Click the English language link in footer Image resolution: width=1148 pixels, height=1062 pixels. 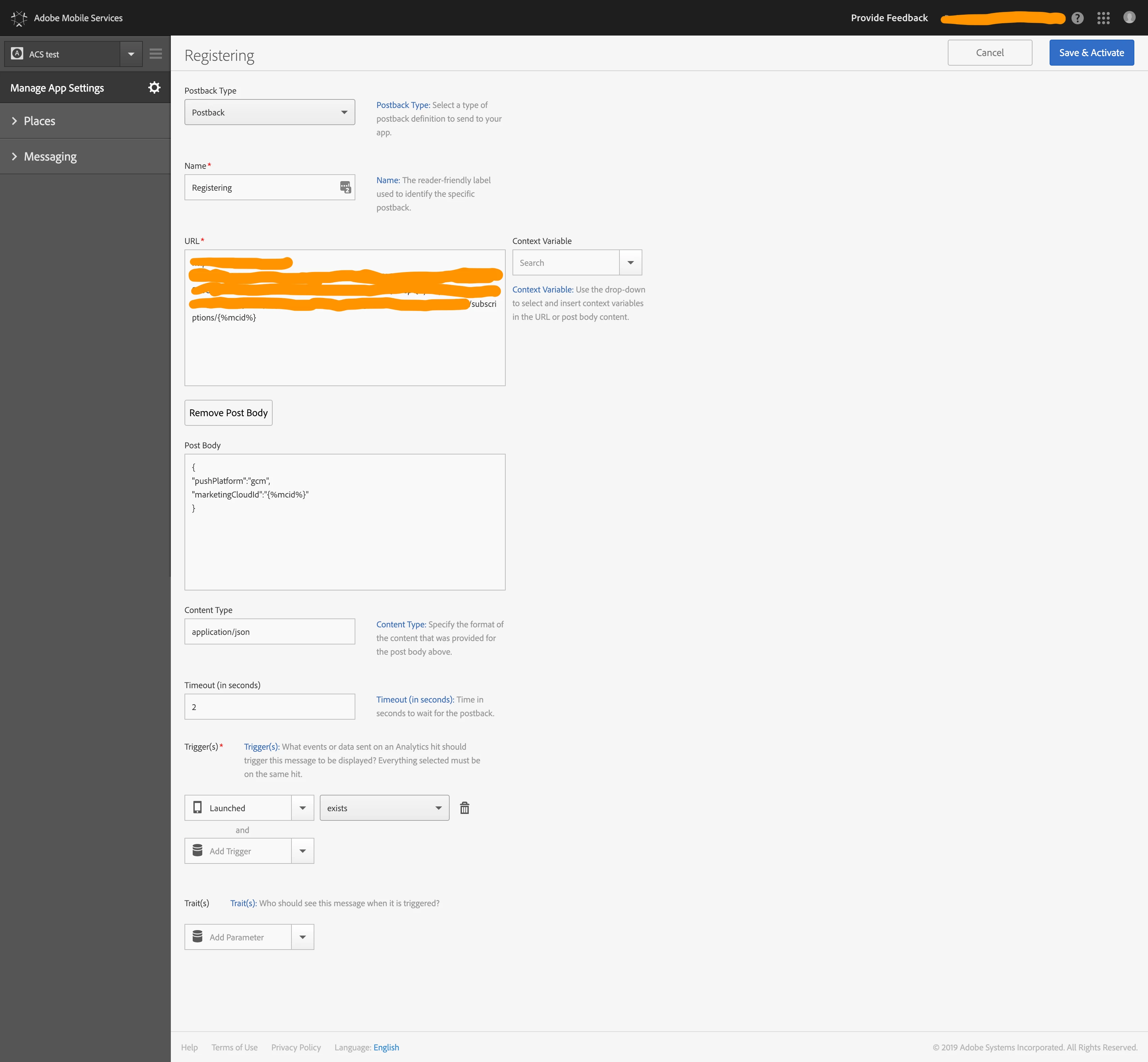pyautogui.click(x=386, y=1047)
